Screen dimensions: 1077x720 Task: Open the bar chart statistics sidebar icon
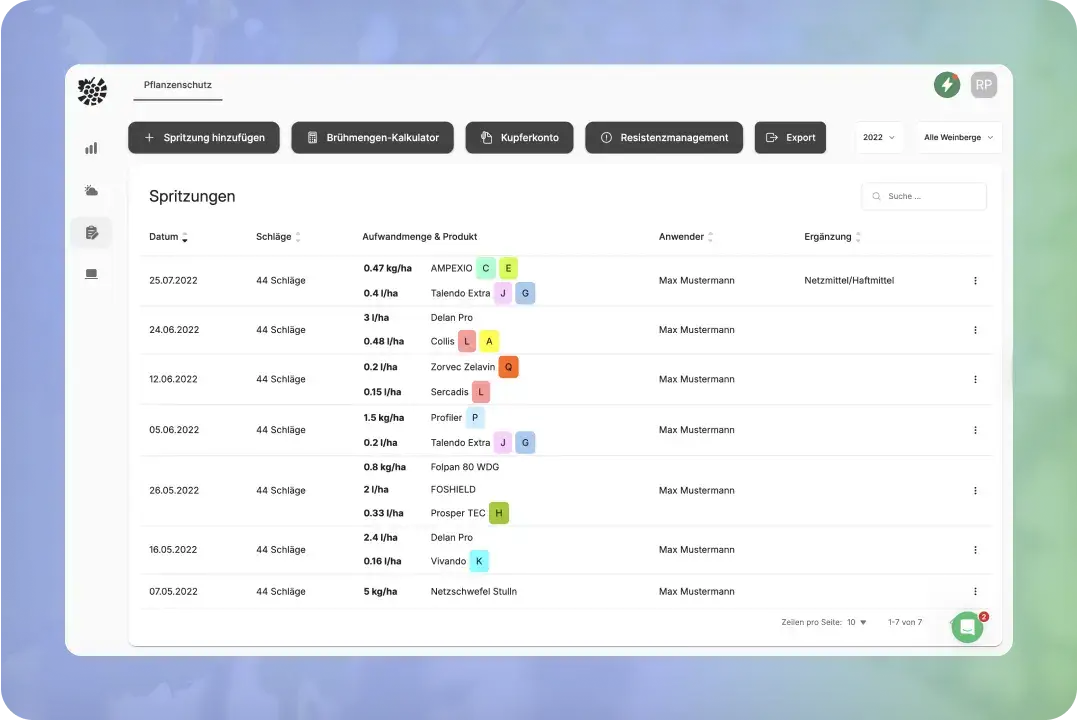pos(91,148)
